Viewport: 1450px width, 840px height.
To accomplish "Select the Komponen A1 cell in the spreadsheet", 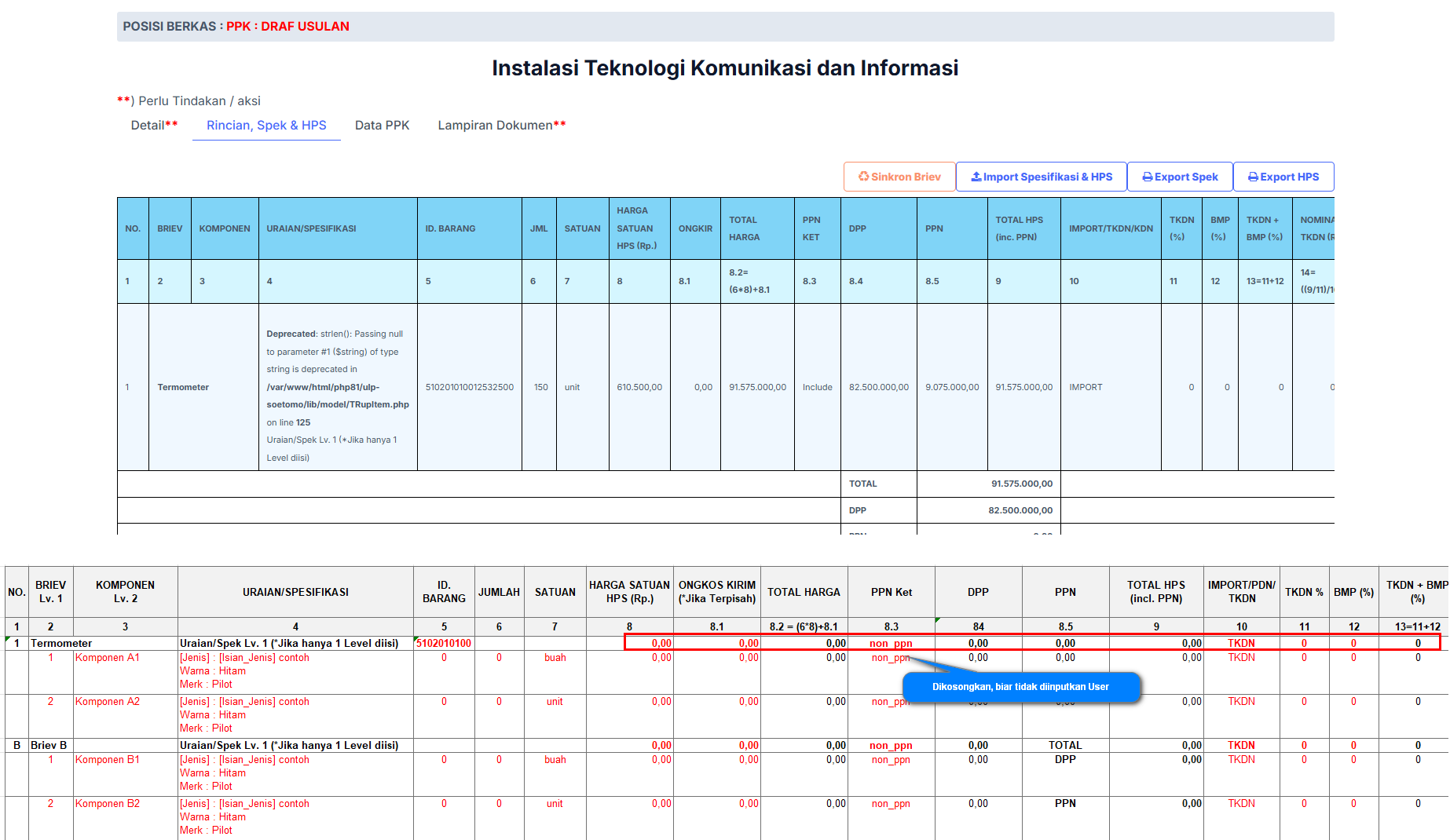I will coord(108,658).
